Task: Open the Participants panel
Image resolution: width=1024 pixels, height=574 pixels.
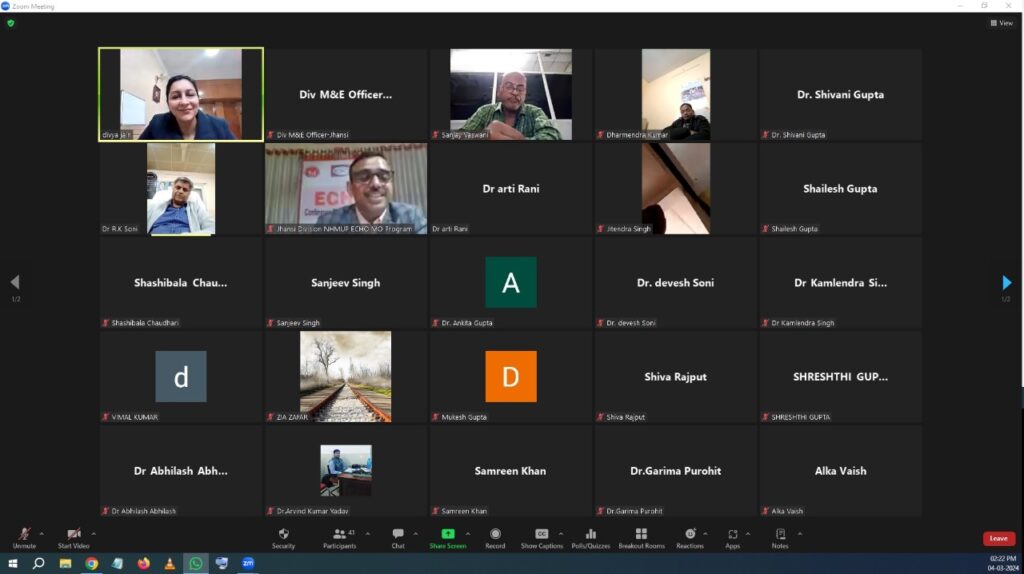Action: point(339,536)
